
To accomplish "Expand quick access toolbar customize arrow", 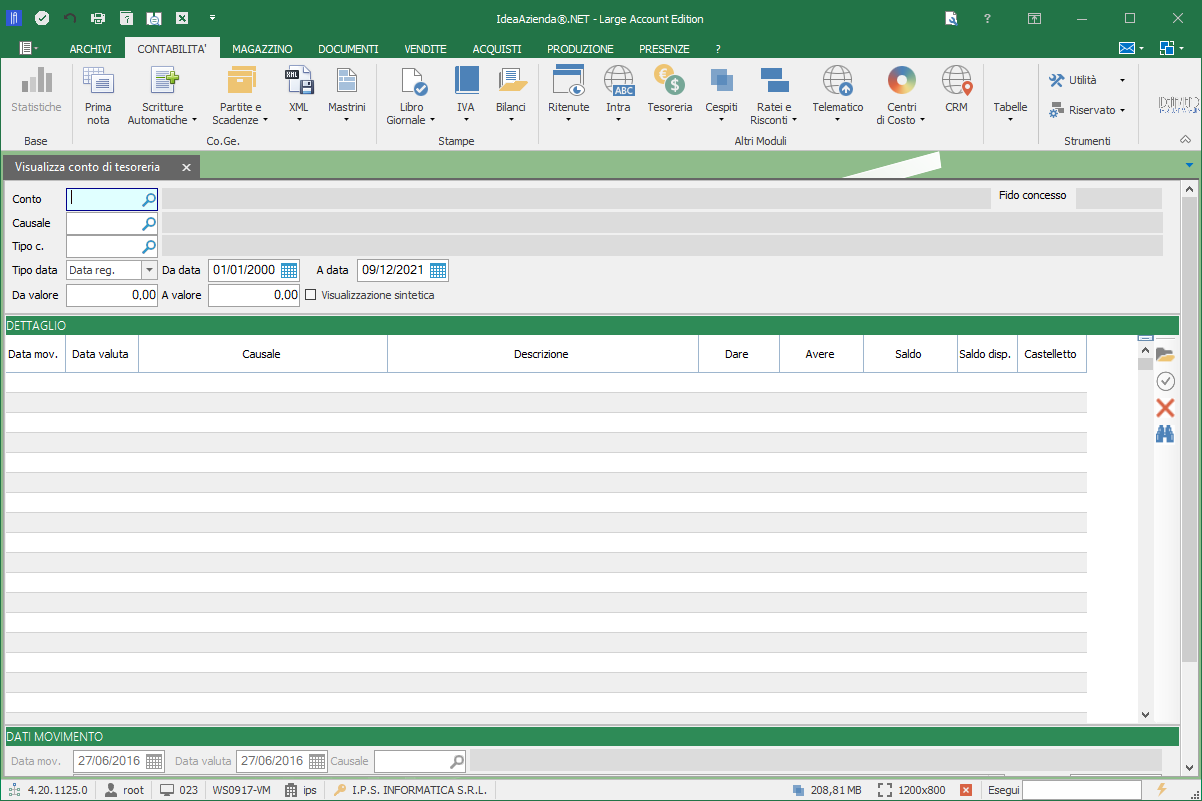I will pyautogui.click(x=212, y=18).
